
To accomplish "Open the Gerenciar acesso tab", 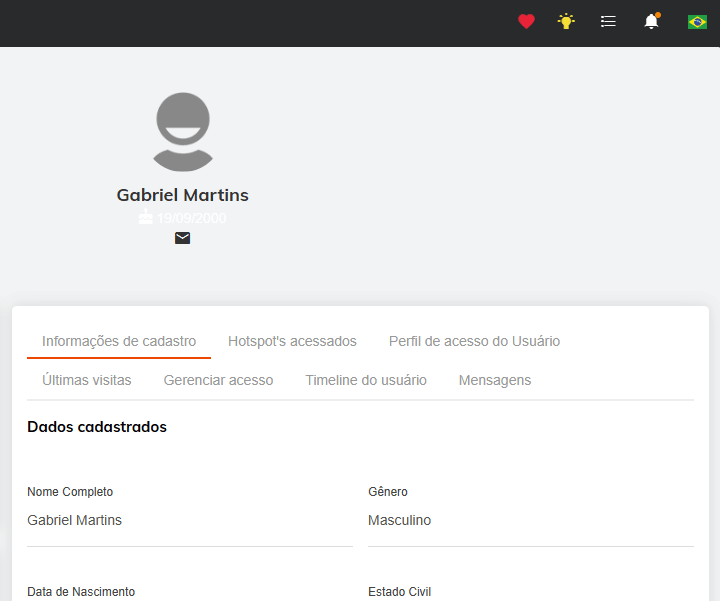I will point(218,380).
